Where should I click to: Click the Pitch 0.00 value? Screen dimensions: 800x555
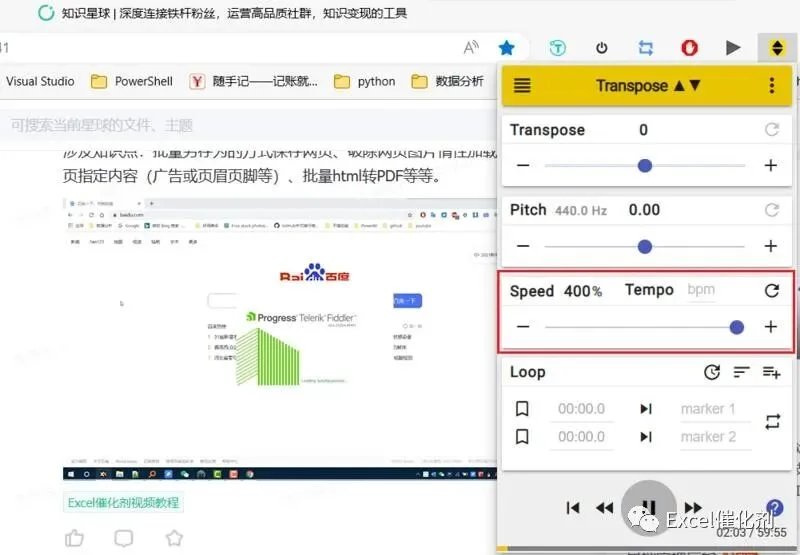(644, 210)
